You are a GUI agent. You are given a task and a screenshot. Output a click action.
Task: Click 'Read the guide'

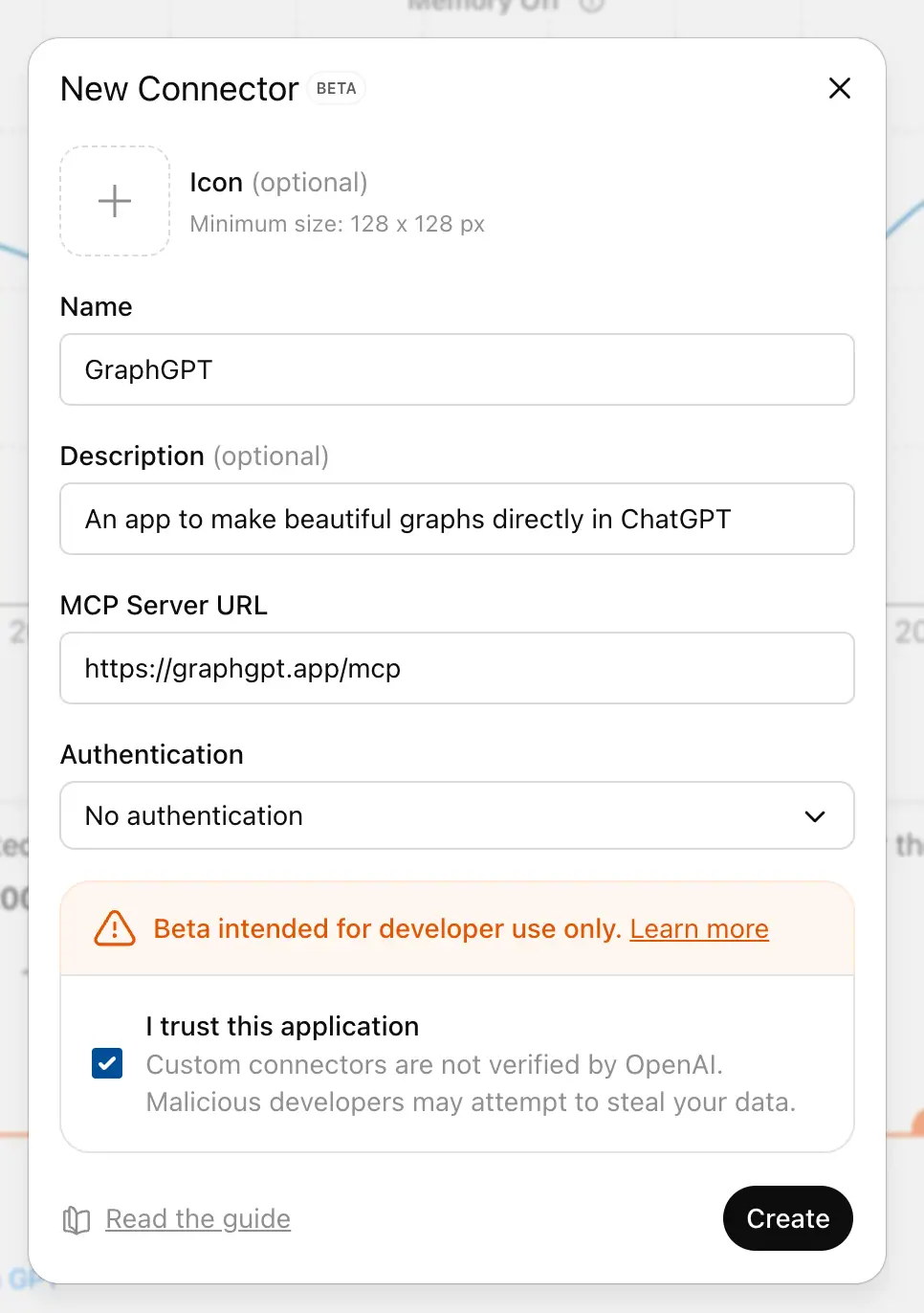point(198,1218)
